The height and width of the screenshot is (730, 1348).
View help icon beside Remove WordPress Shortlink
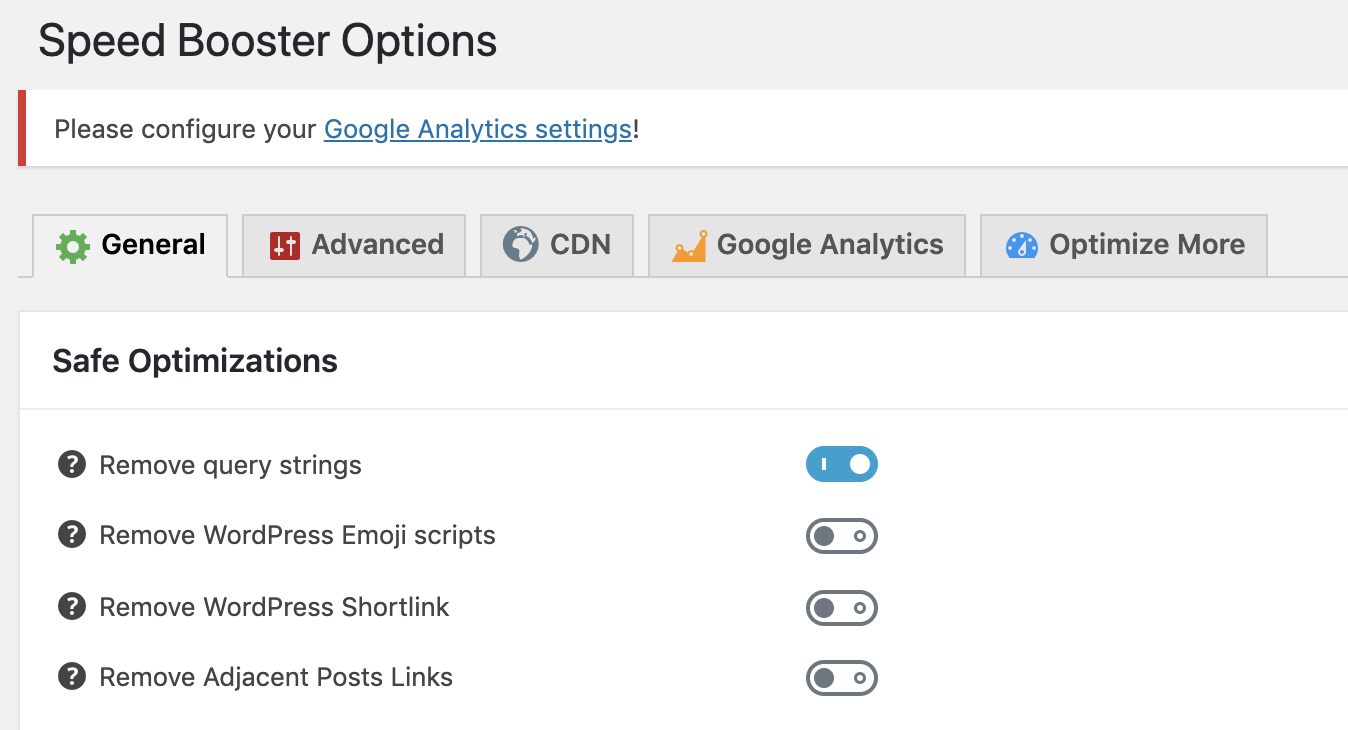[72, 606]
